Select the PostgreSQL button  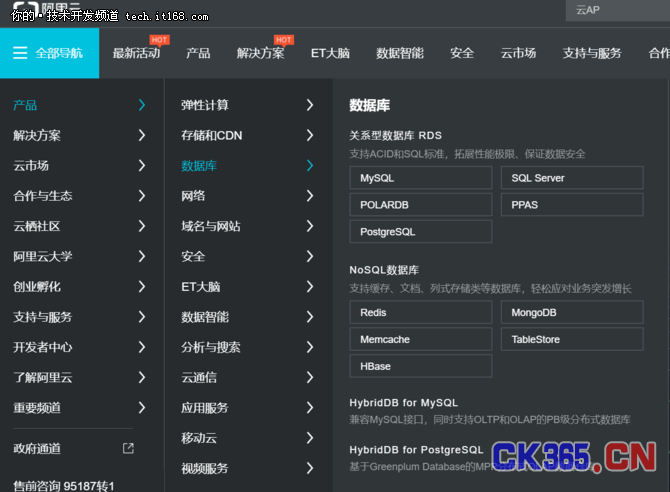click(x=421, y=232)
